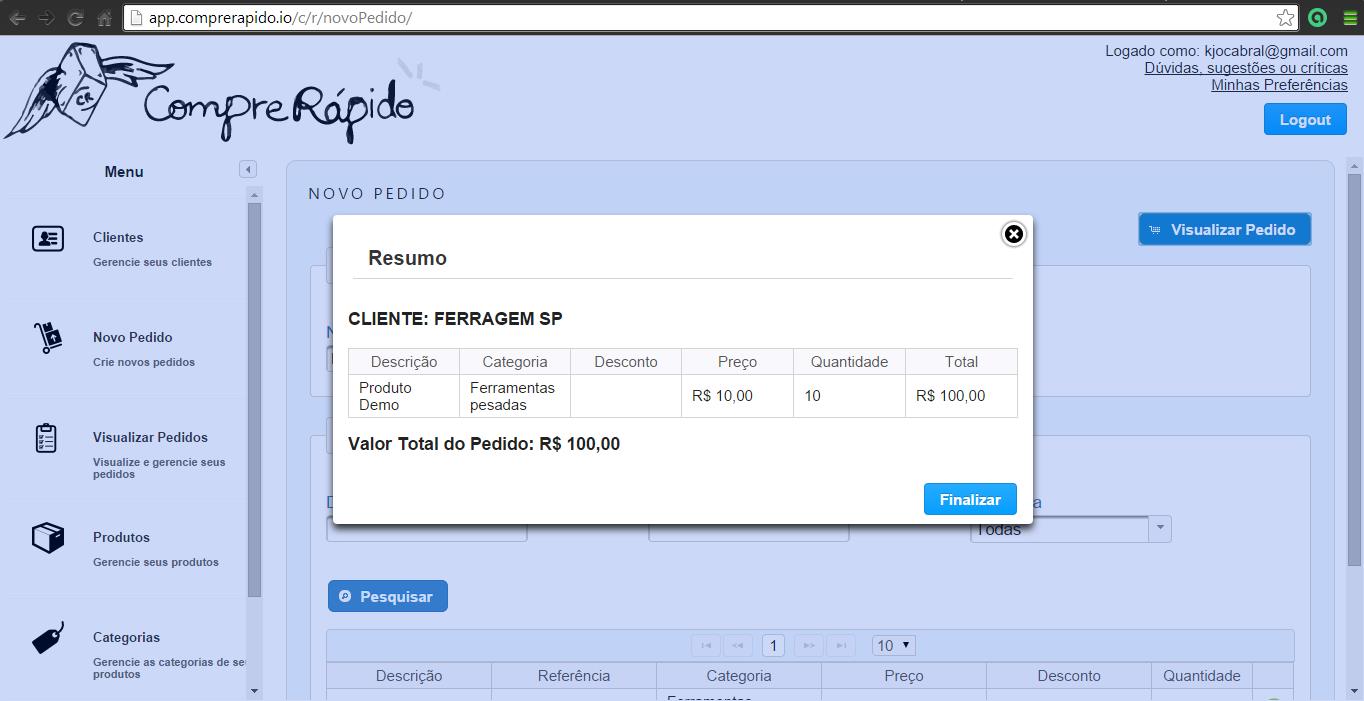This screenshot has width=1364, height=701.
Task: Collapse the Menu sidebar panel
Action: 248,169
